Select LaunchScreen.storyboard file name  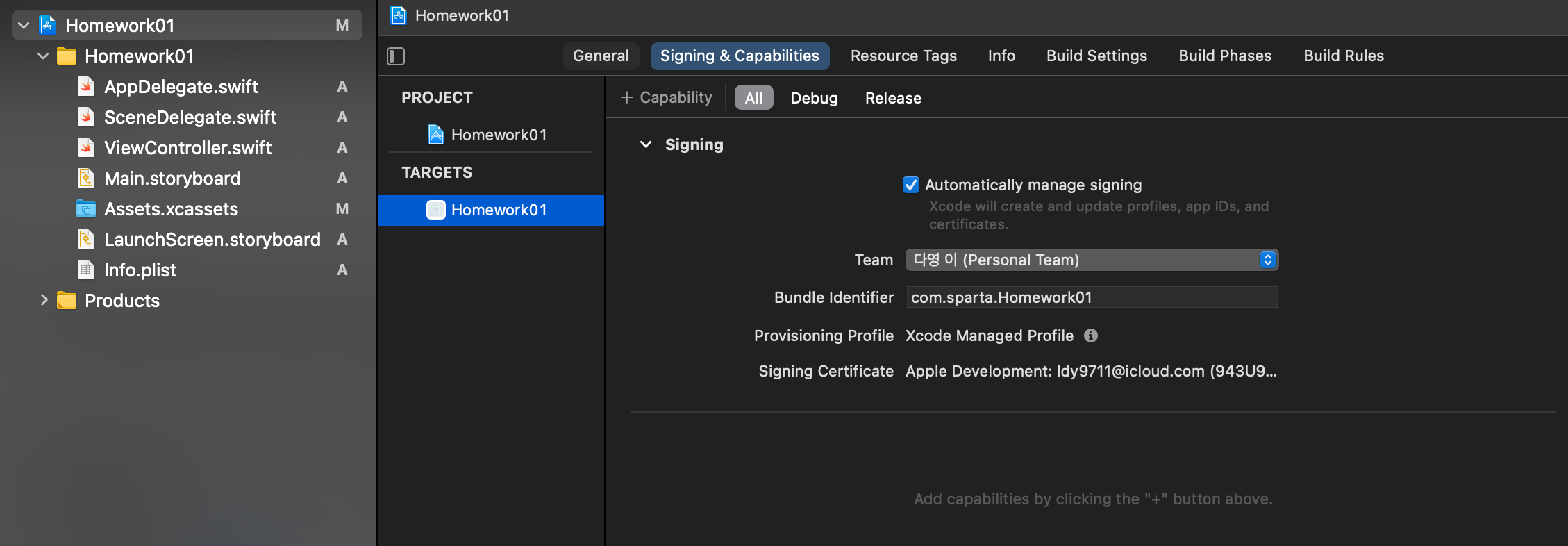[212, 240]
